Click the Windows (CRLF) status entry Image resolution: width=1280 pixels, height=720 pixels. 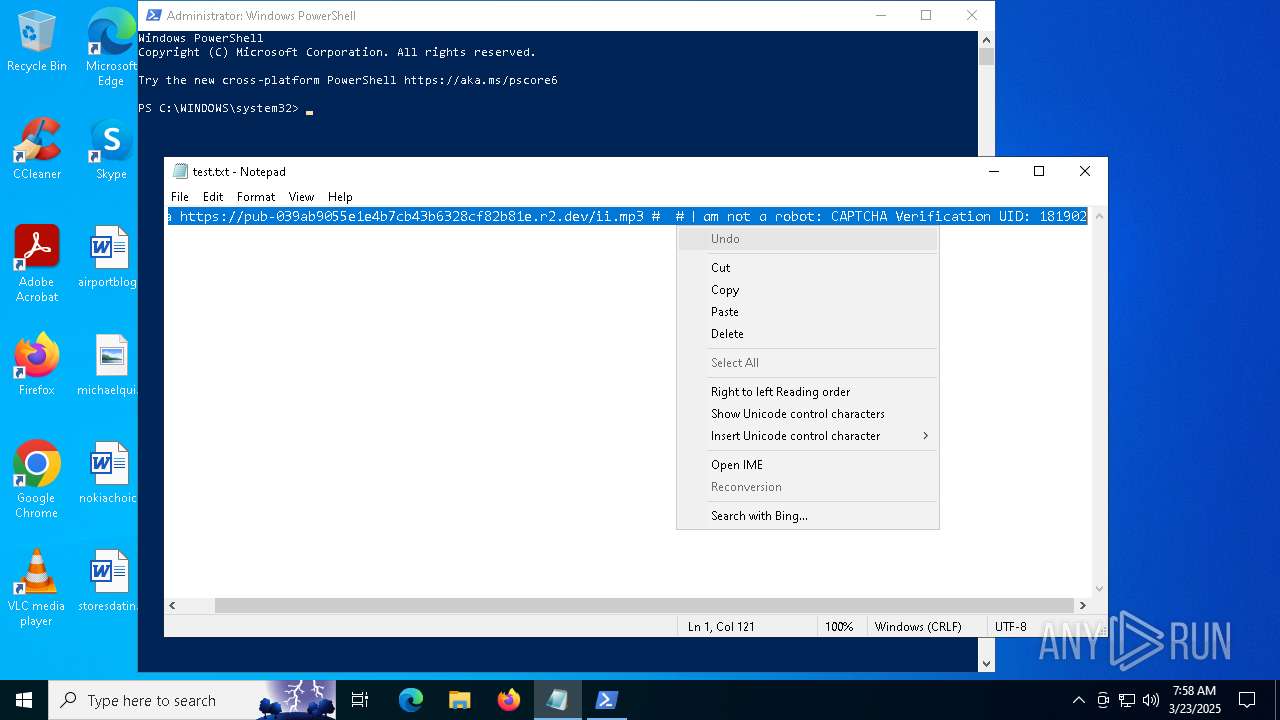pyautogui.click(x=918, y=627)
